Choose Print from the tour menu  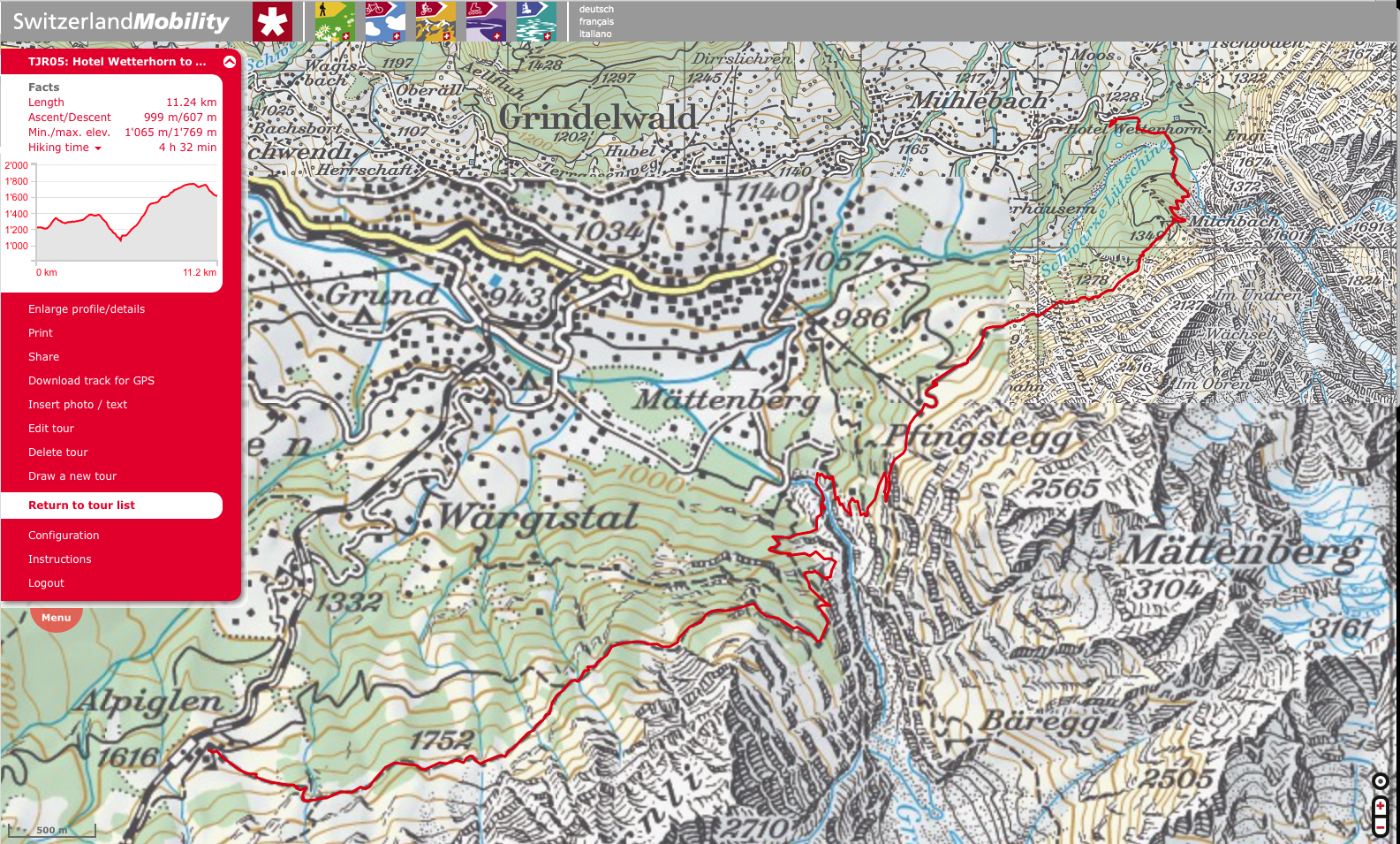pos(41,333)
